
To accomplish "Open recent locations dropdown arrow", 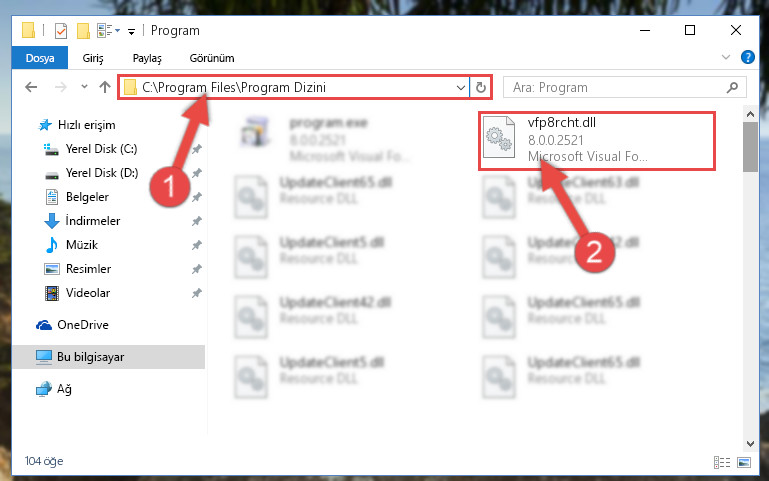I will click(x=84, y=87).
